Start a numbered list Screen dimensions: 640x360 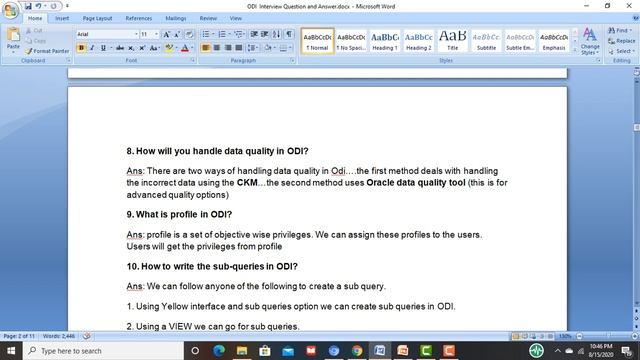point(222,34)
